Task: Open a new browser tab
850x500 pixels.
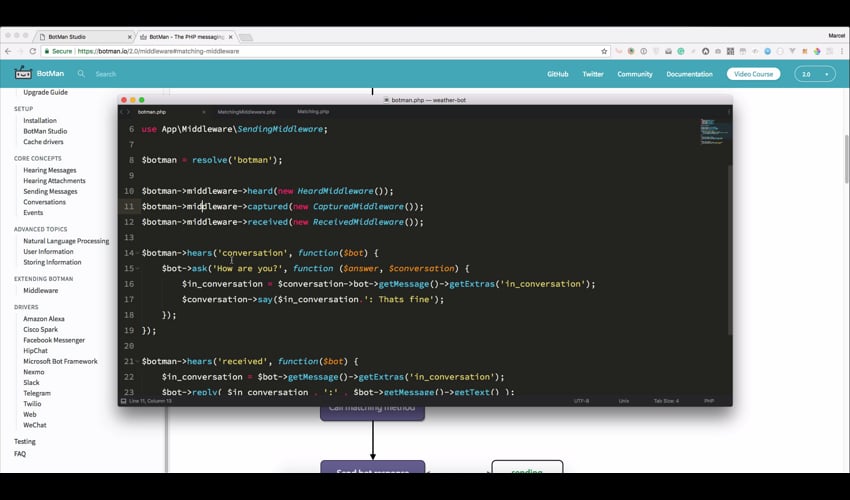Action: [246, 37]
